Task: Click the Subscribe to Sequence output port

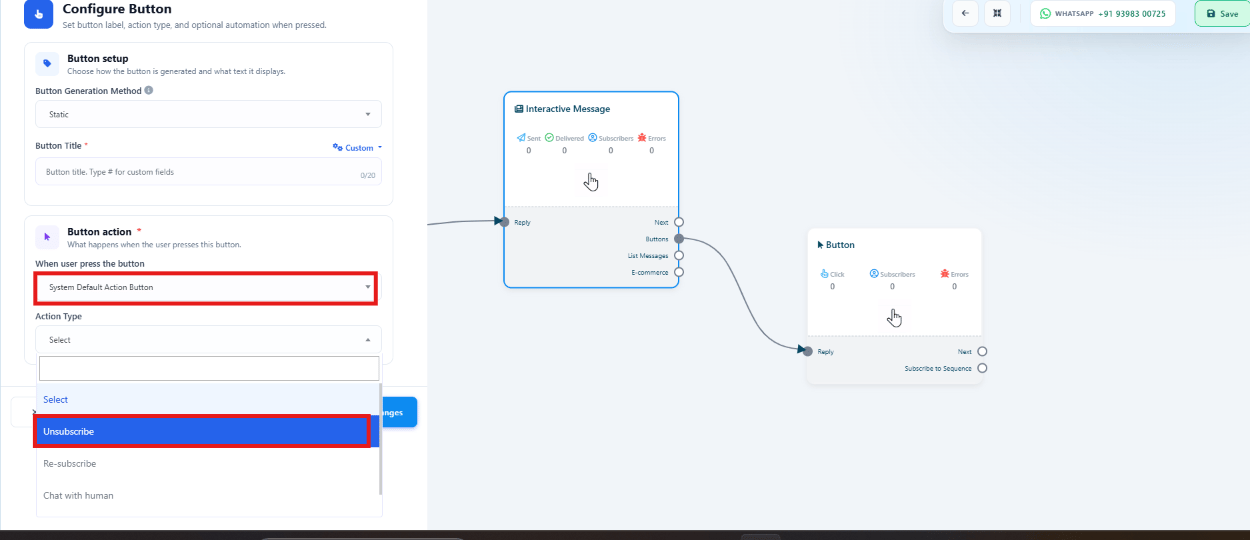Action: (x=982, y=368)
